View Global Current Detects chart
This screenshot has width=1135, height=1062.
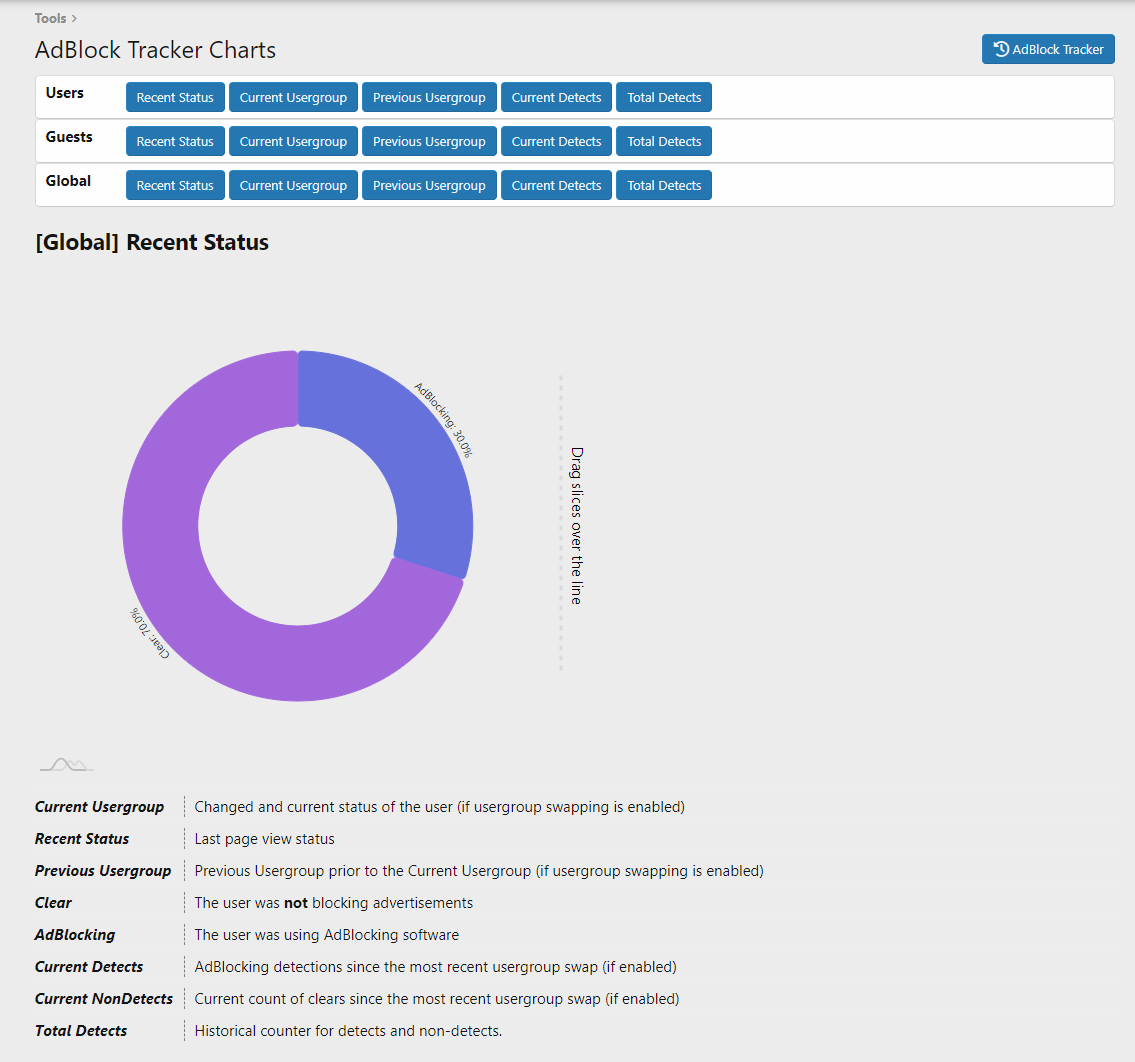coord(556,186)
